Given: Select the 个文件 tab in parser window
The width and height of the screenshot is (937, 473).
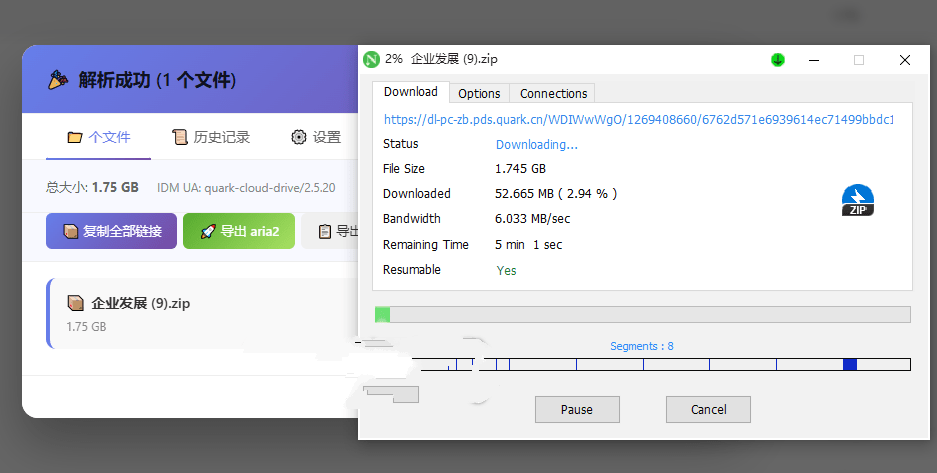Looking at the screenshot, I should [x=99, y=137].
